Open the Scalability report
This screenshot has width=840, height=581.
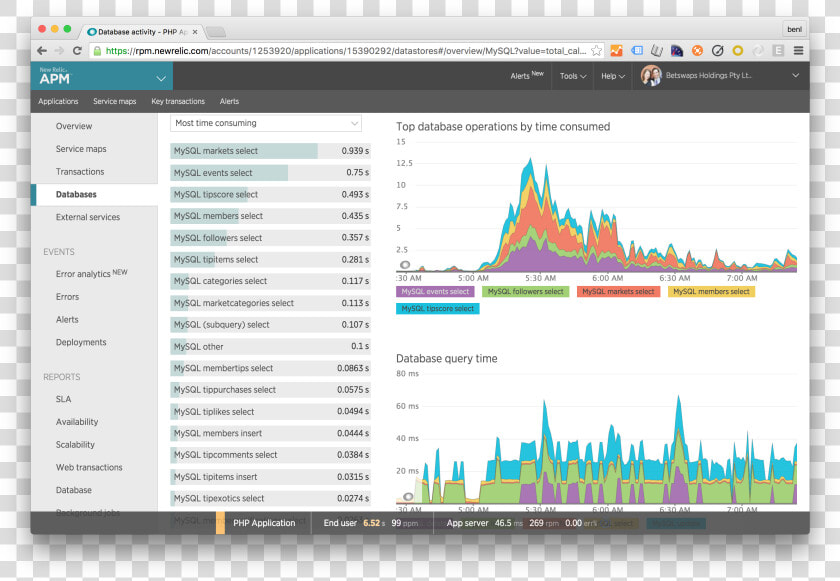point(75,444)
